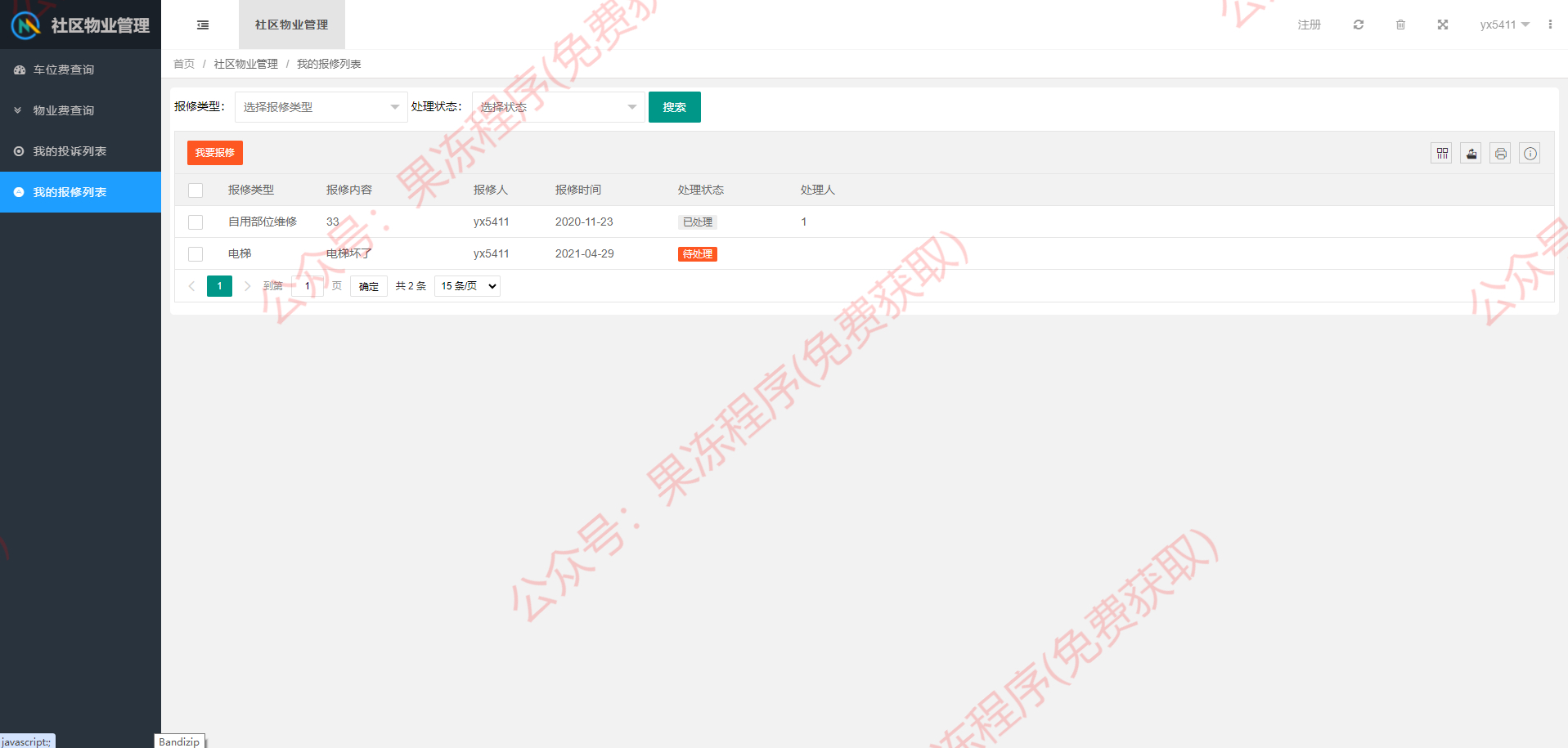Check the 电梯 row checkbox
This screenshot has height=748, width=1568.
tap(195, 253)
